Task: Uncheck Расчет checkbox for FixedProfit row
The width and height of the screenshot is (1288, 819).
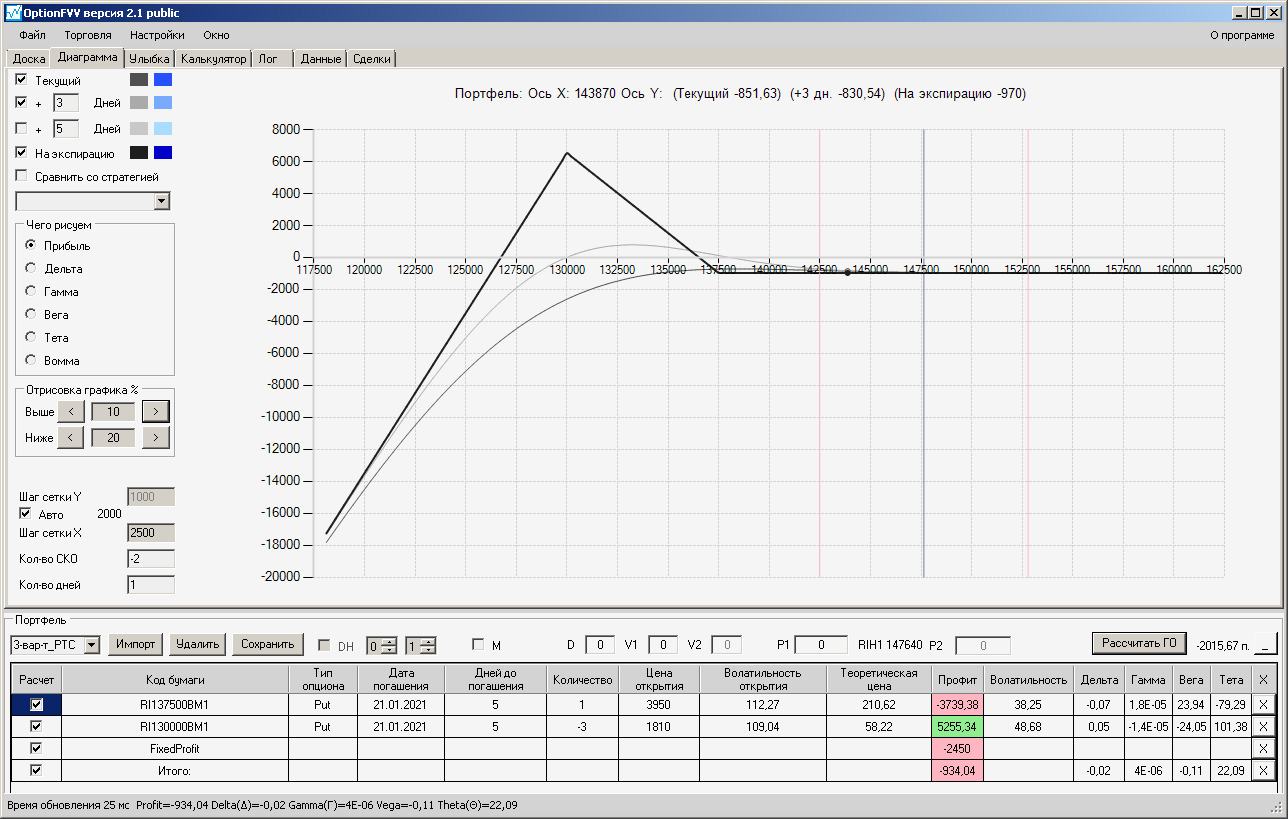Action: (37, 748)
